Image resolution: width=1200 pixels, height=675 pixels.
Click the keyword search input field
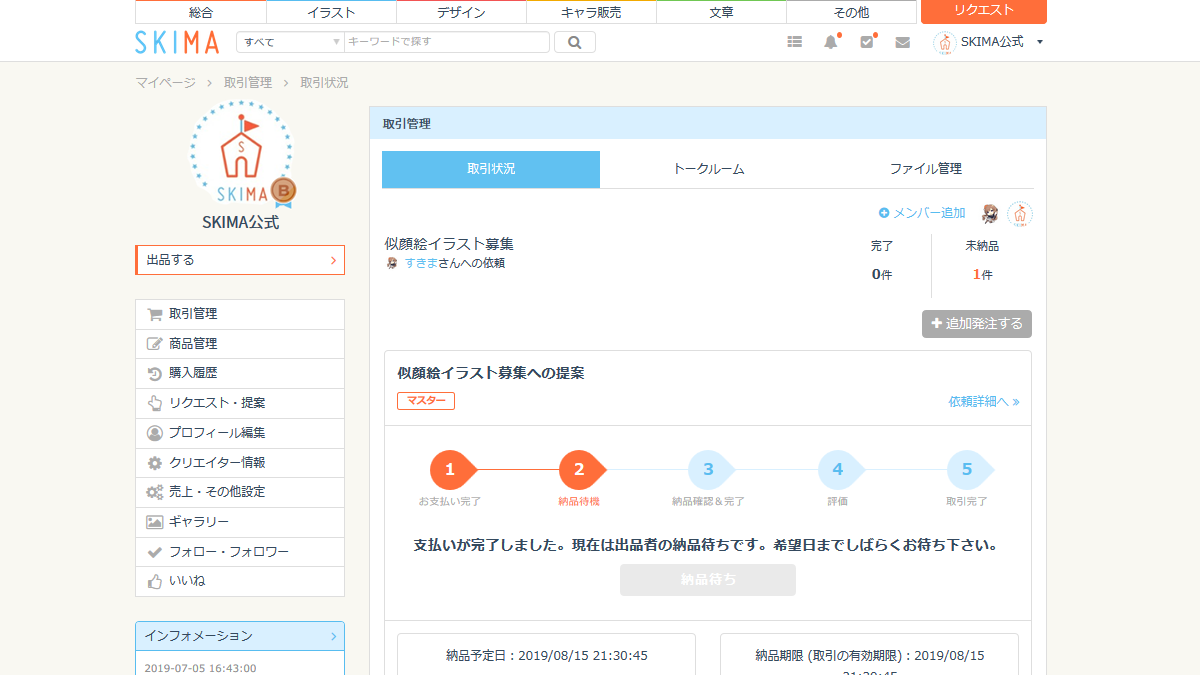(446, 42)
